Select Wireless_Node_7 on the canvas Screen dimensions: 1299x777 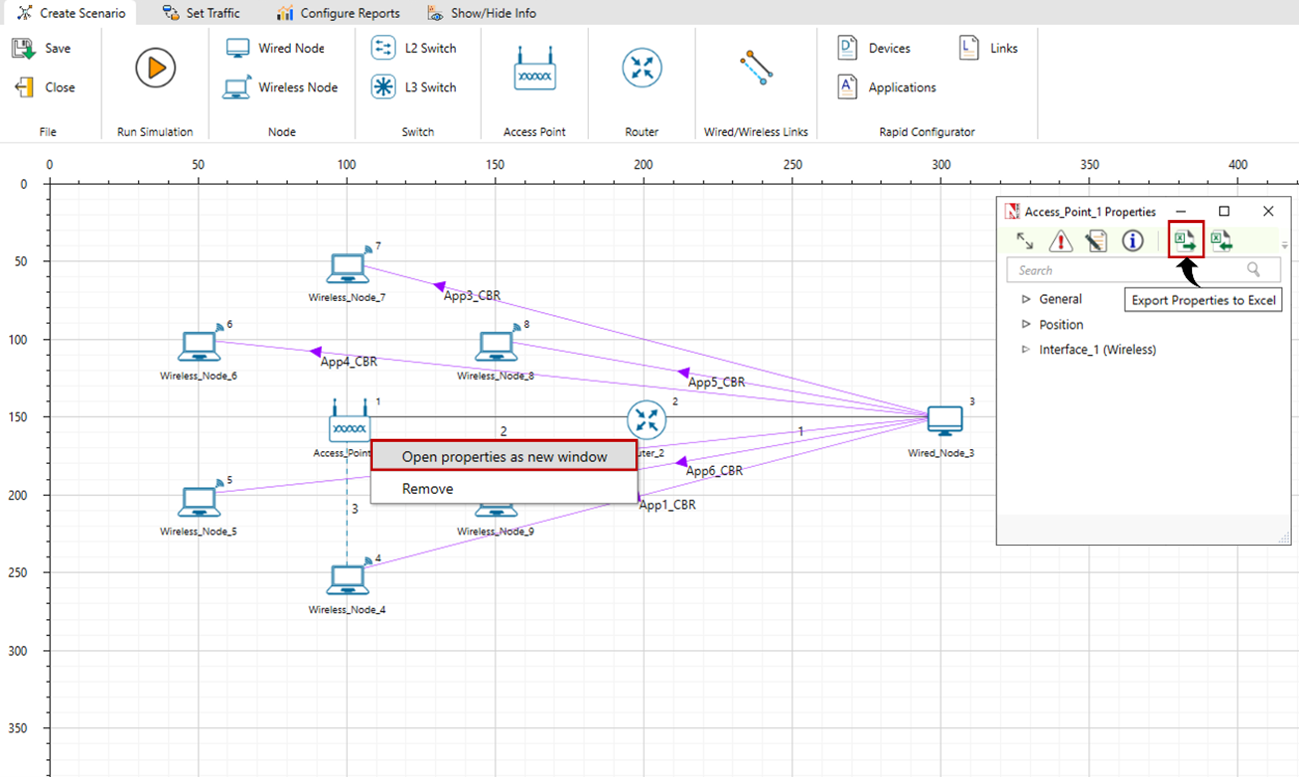point(348,269)
